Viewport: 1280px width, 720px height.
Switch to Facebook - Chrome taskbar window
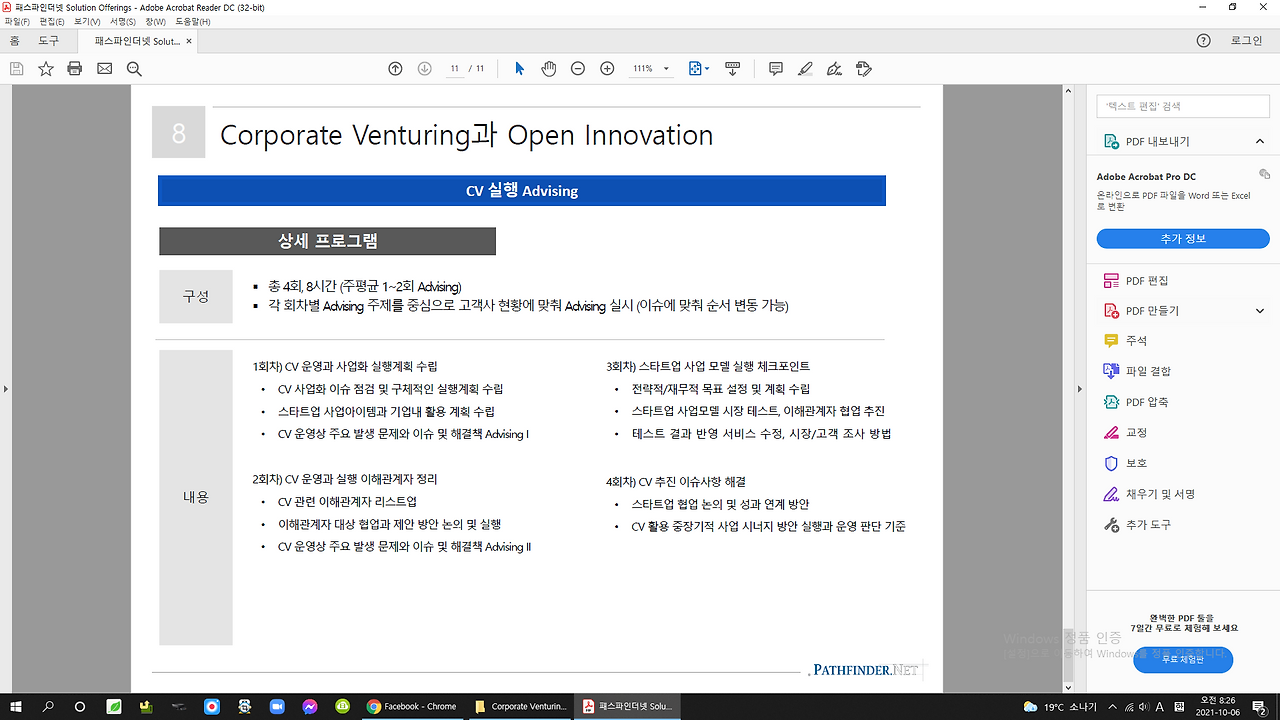[413, 706]
